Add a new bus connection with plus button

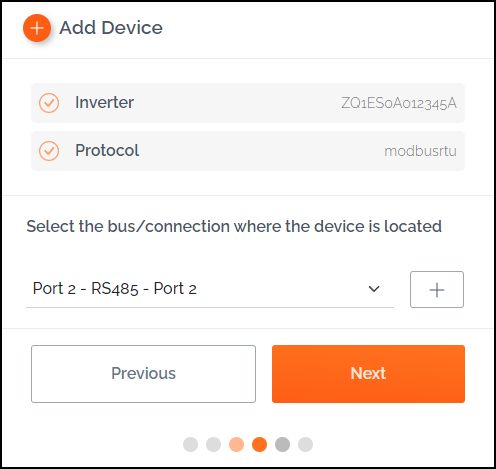pyautogui.click(x=437, y=289)
